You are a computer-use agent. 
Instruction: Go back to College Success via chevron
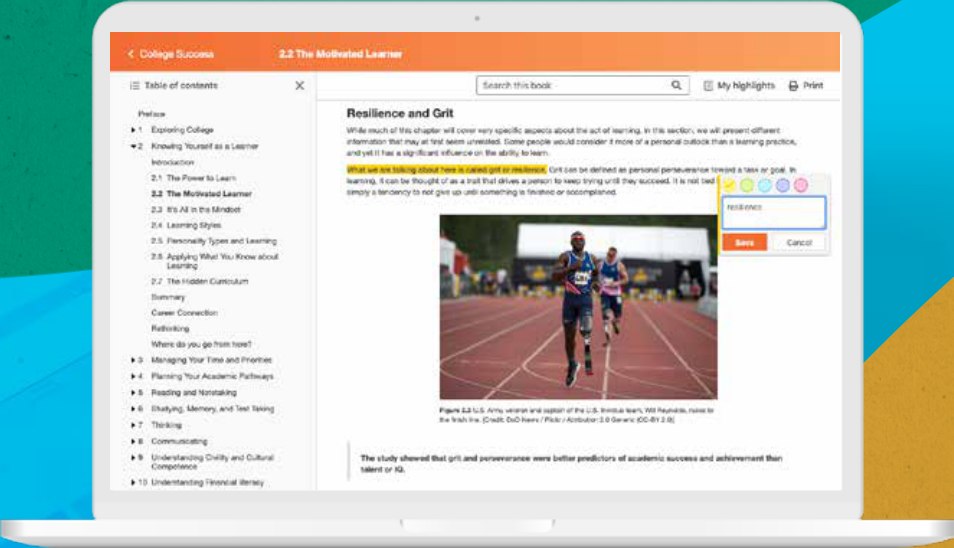[131, 54]
